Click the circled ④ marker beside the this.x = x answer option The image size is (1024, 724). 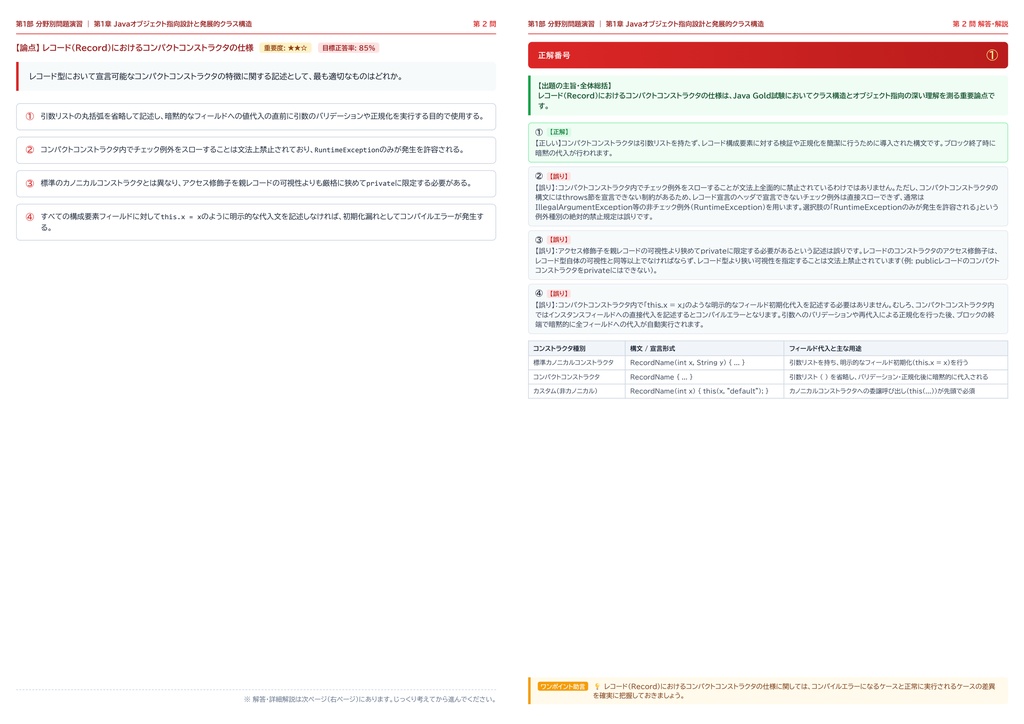pyautogui.click(x=29, y=217)
